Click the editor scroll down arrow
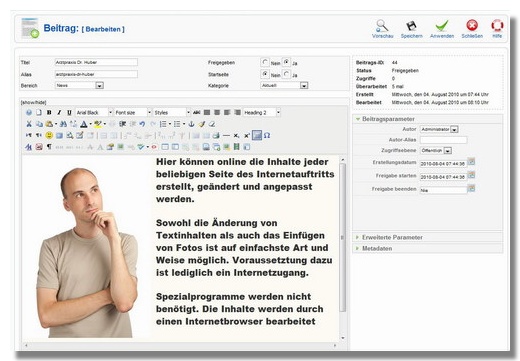 [x=343, y=338]
